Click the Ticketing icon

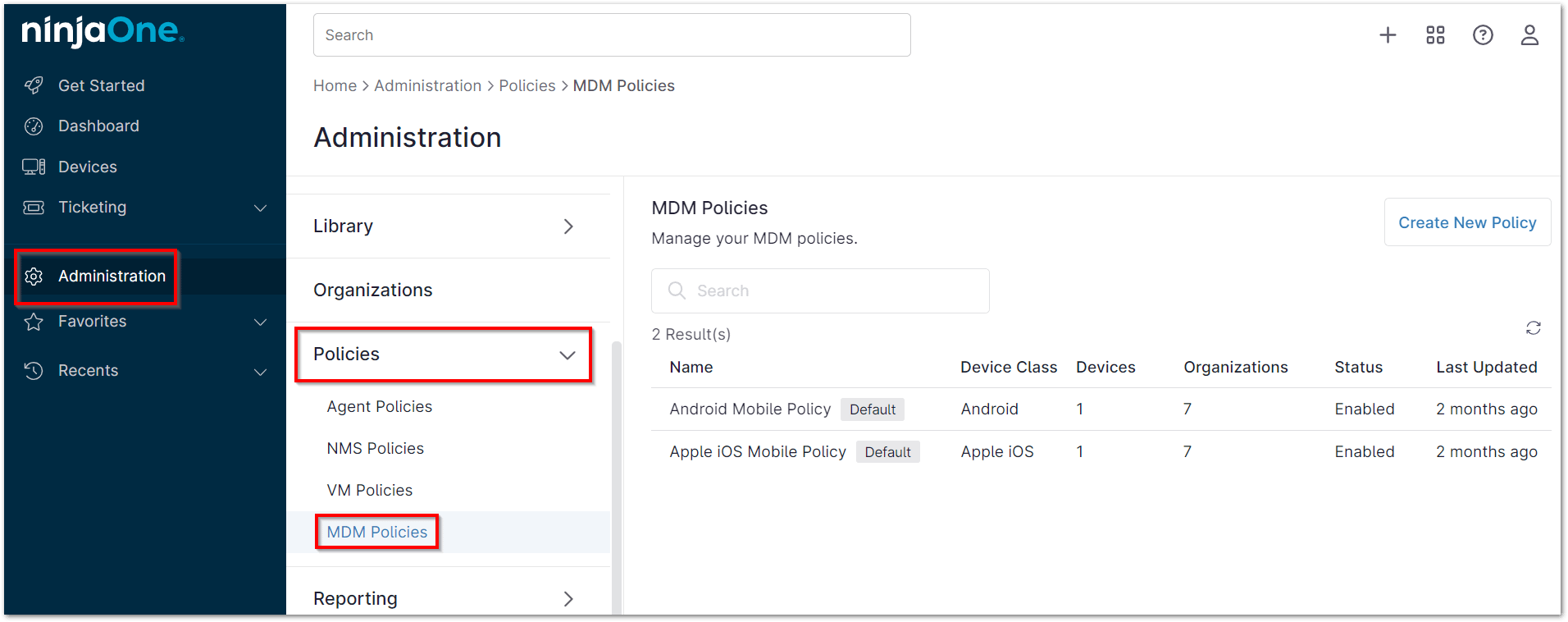(33, 207)
